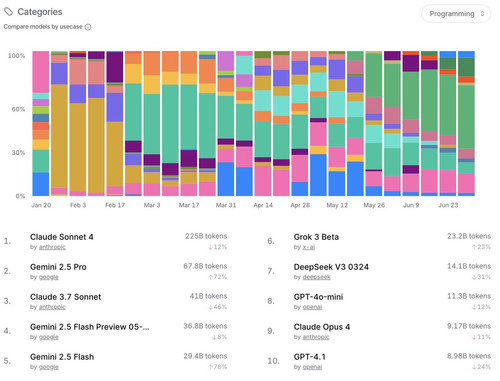
Task: Click the Compare models by usecase subtitle
Action: (43, 27)
